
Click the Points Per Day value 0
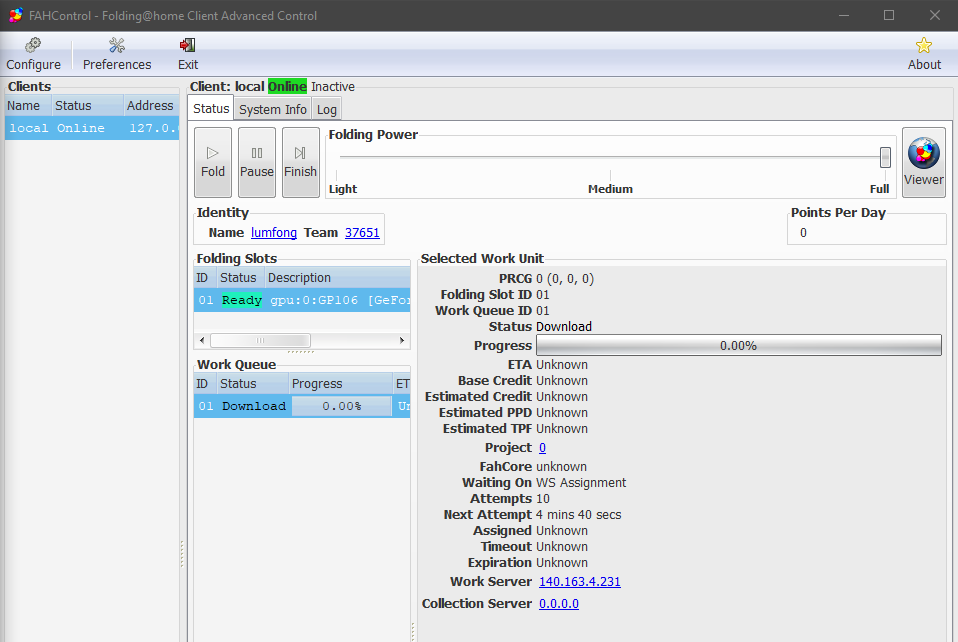pos(803,233)
